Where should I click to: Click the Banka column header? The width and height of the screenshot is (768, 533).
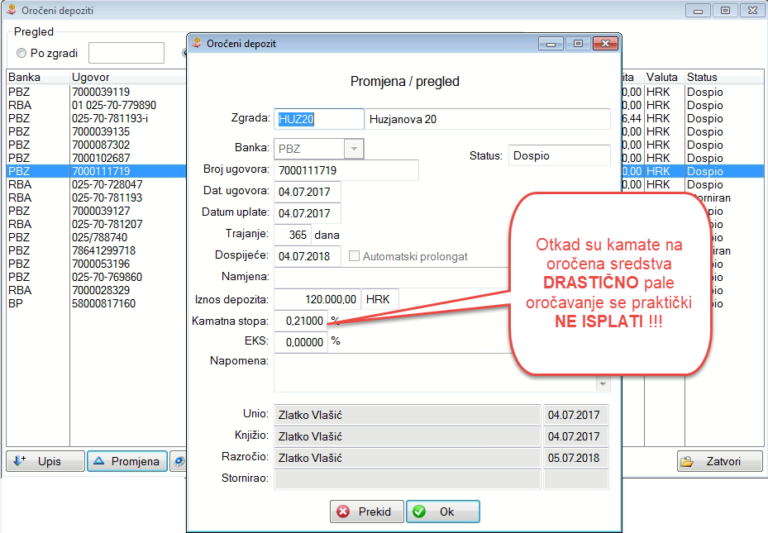(x=38, y=77)
